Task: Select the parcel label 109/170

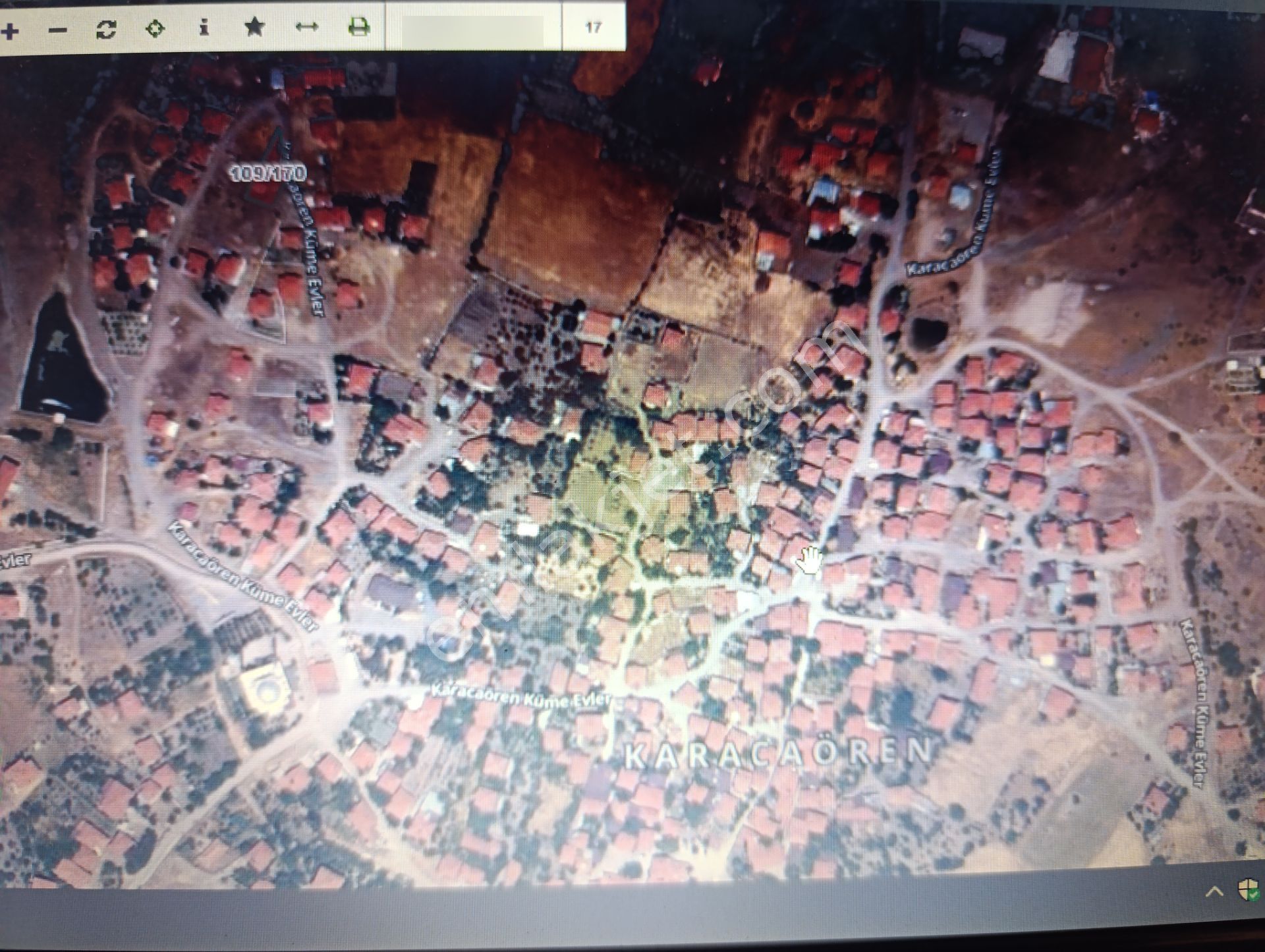Action: pyautogui.click(x=268, y=173)
